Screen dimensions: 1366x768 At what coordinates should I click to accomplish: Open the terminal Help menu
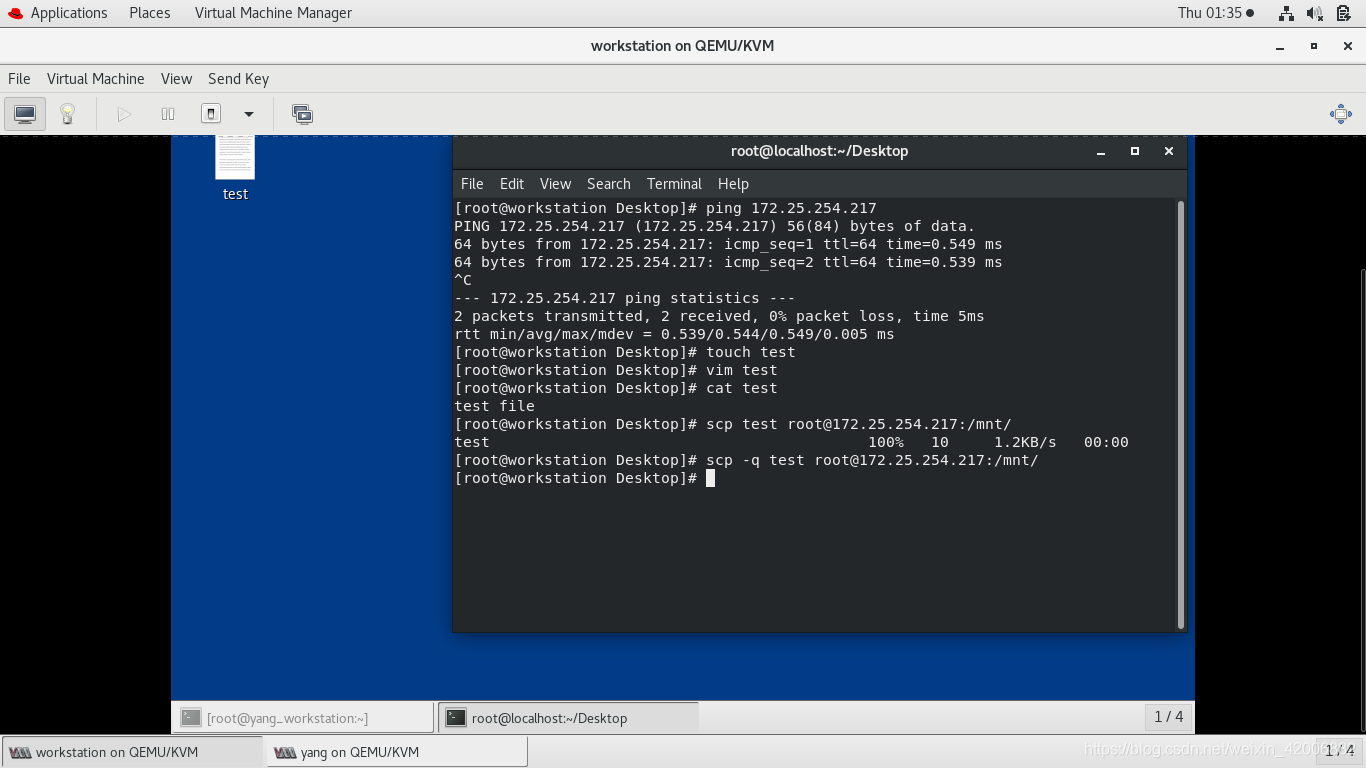coord(733,184)
